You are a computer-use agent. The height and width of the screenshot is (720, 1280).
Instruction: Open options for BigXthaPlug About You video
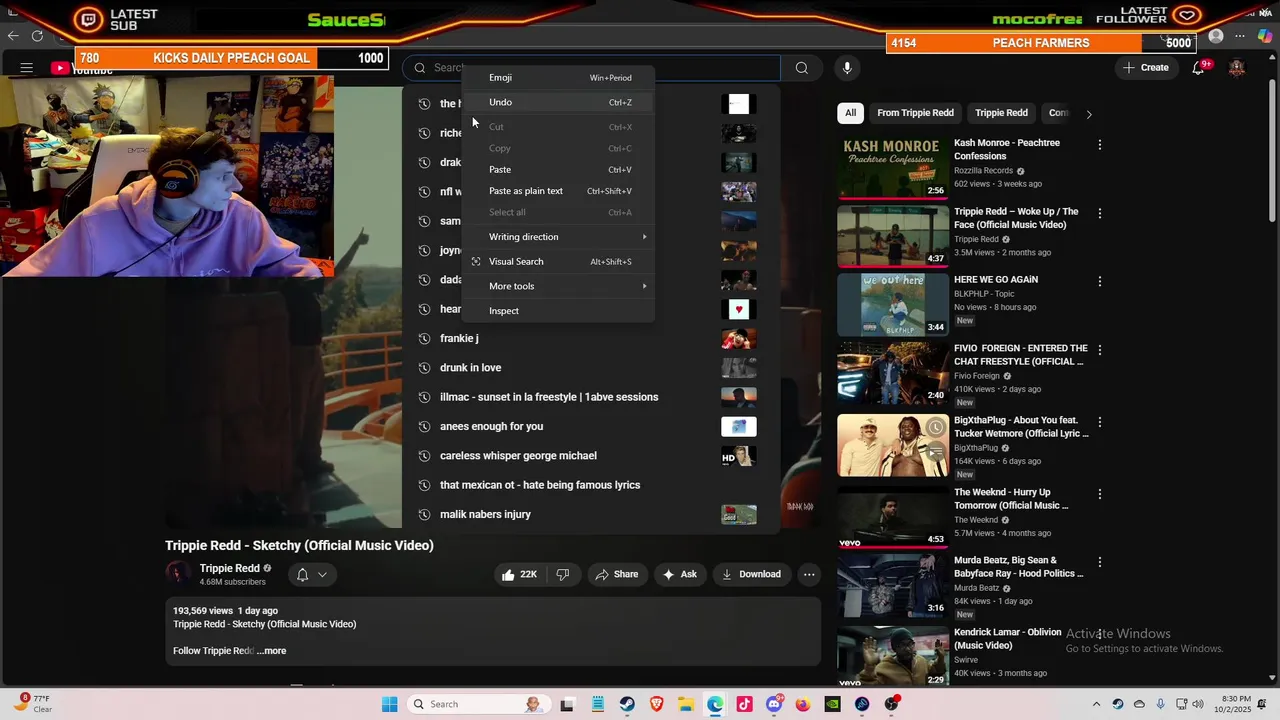click(1099, 422)
